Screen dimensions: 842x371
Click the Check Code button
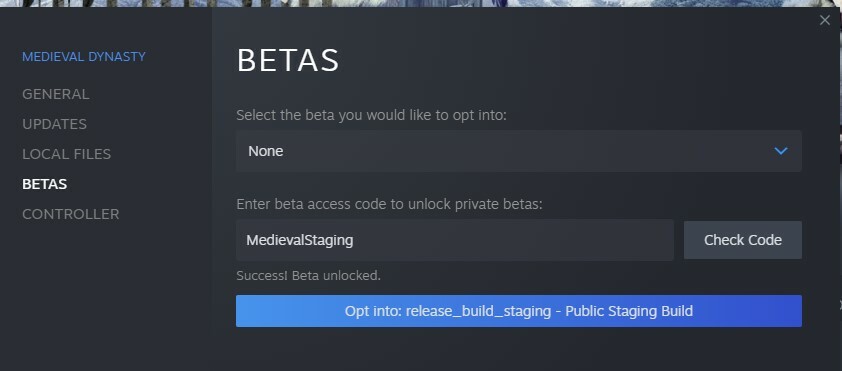pyautogui.click(x=743, y=239)
